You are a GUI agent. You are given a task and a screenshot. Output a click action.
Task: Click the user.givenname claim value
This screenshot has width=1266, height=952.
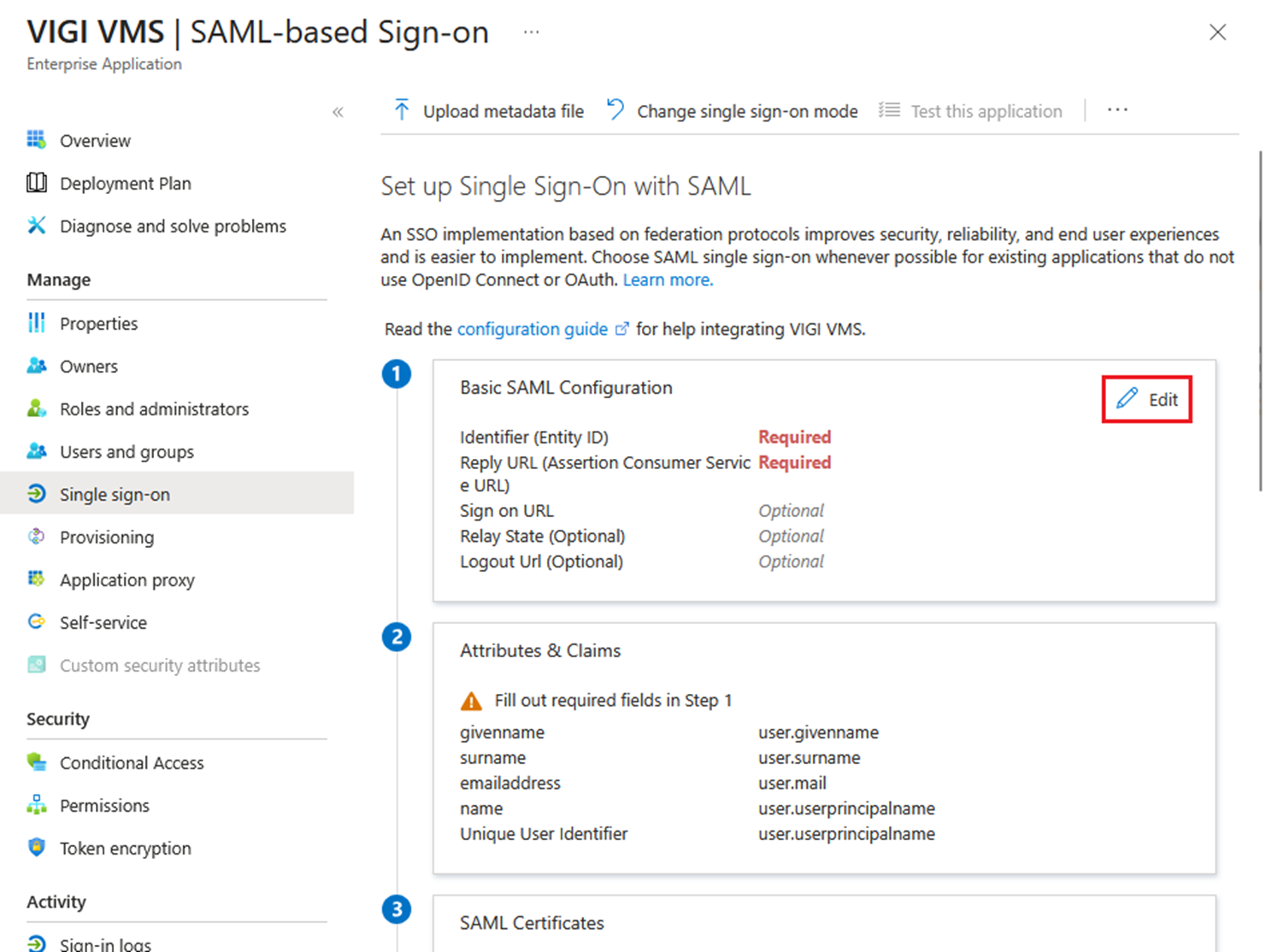click(818, 732)
